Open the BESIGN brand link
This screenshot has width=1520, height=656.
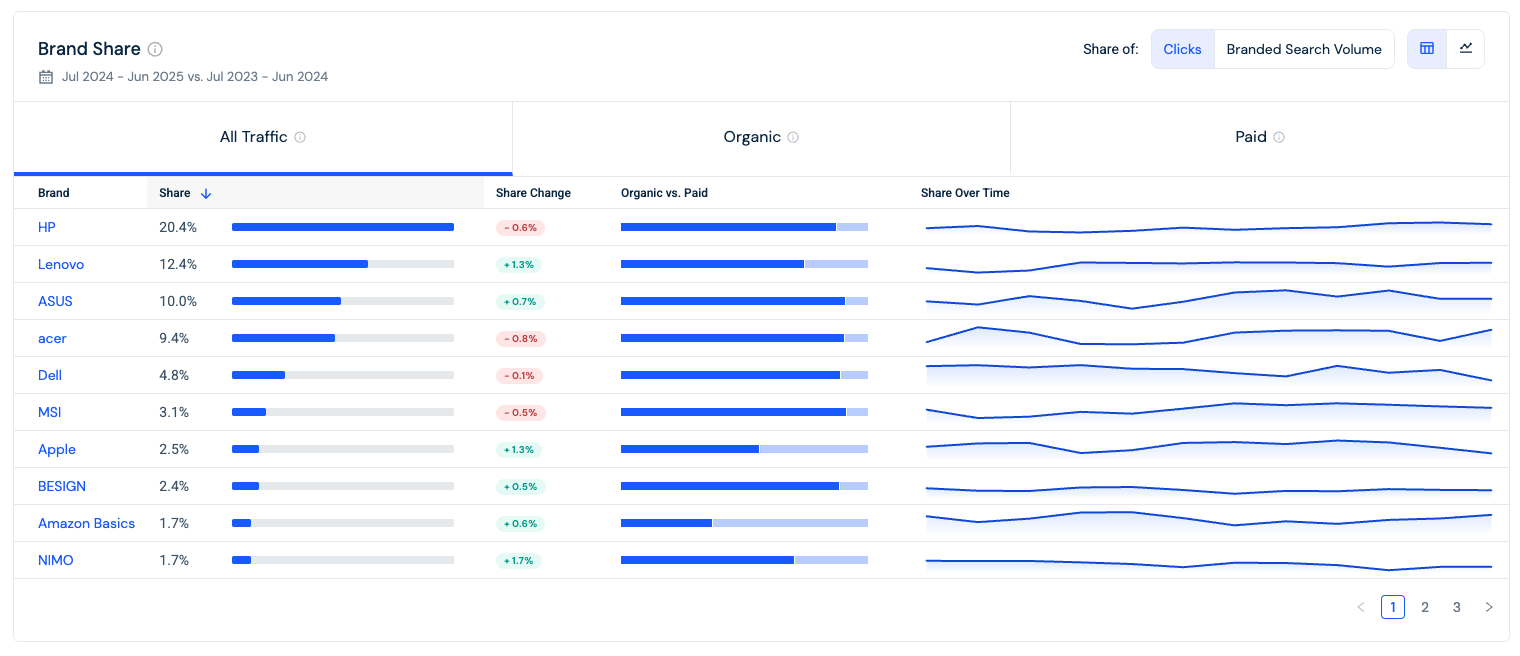click(x=62, y=486)
